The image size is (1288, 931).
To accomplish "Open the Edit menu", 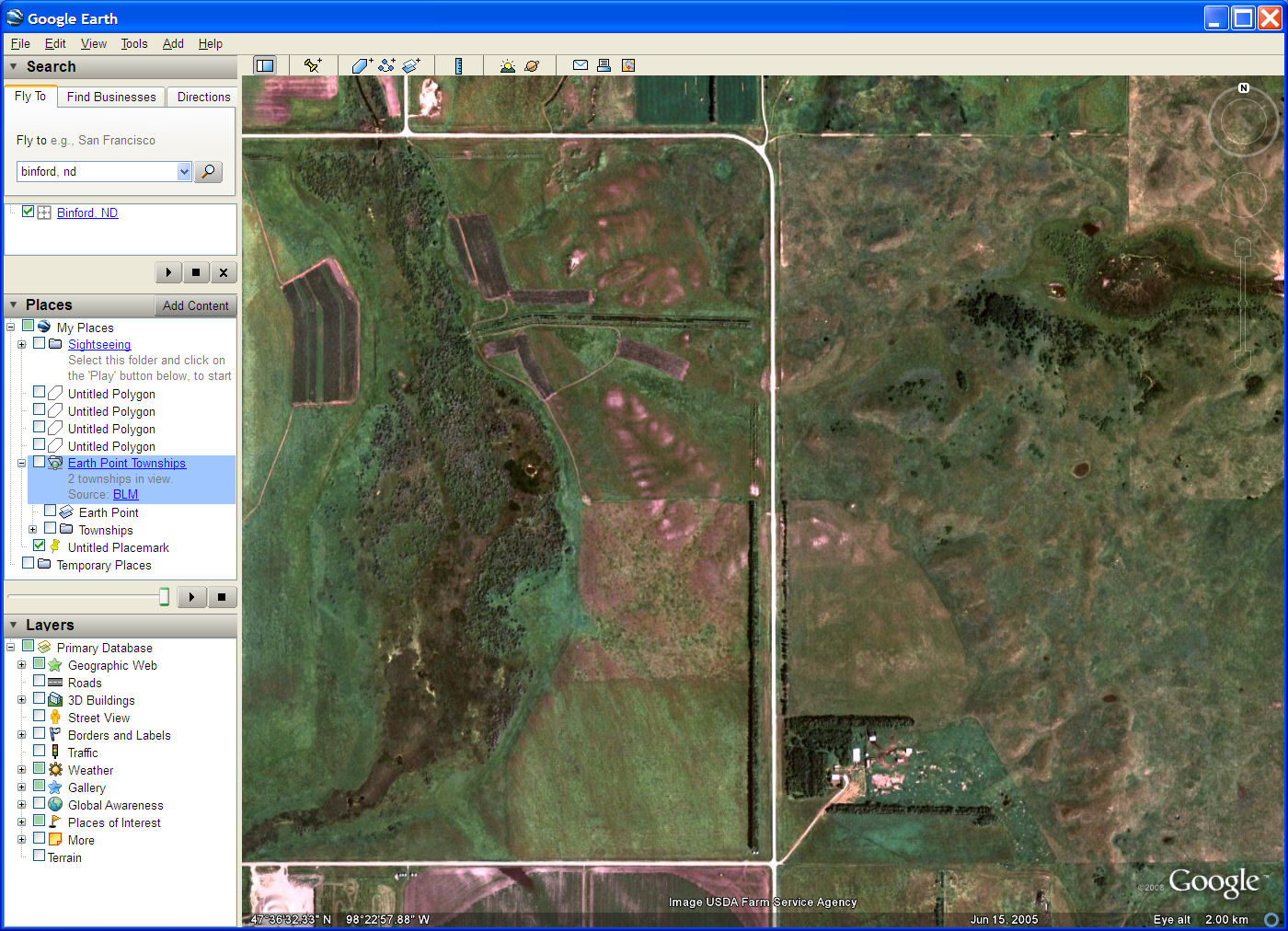I will [x=55, y=43].
